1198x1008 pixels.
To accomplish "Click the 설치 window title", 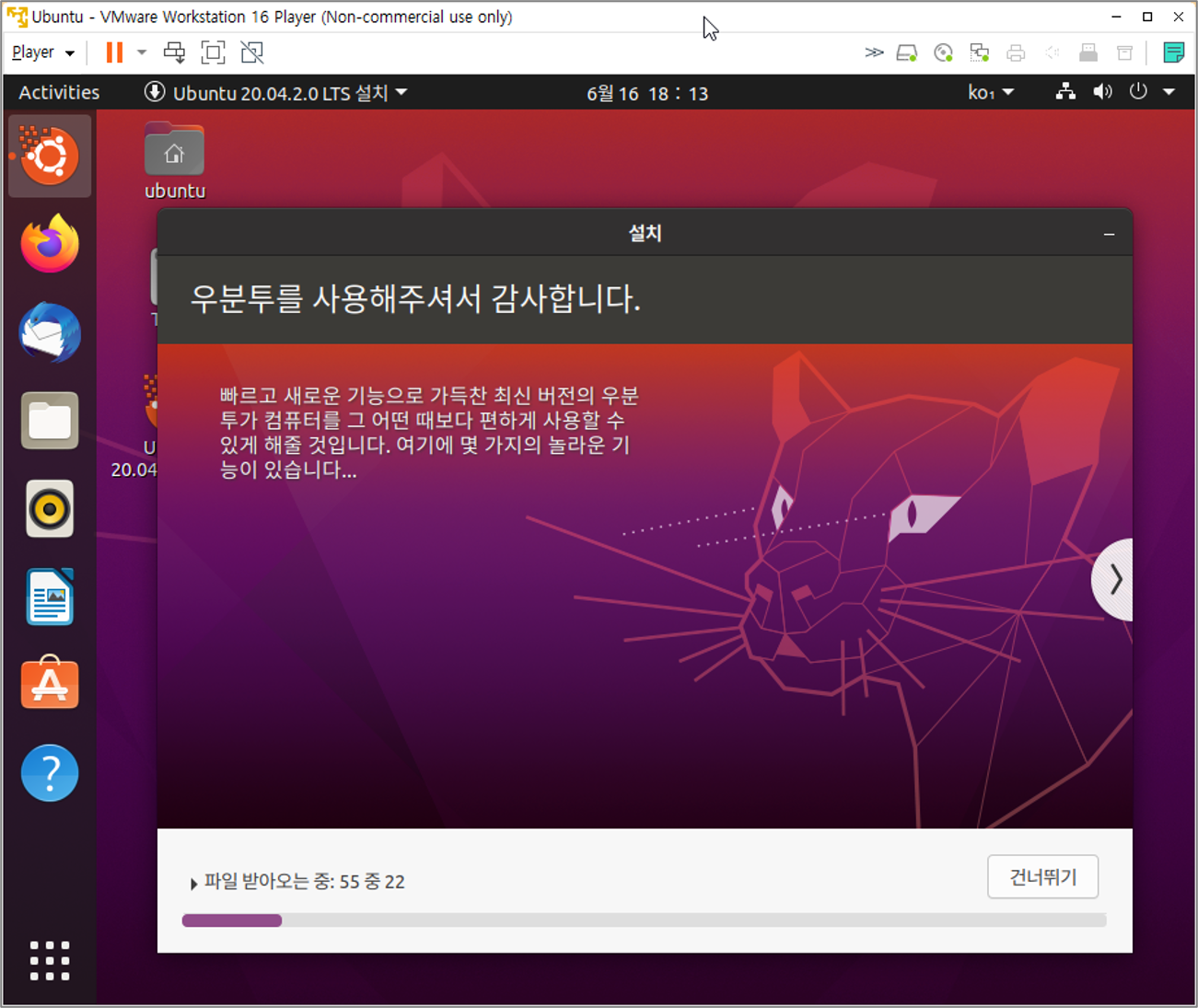I will pos(645,233).
